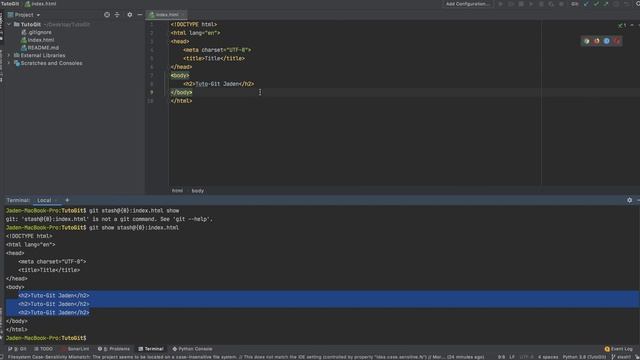
Task: Select README.md in the project tree
Action: tap(40, 48)
